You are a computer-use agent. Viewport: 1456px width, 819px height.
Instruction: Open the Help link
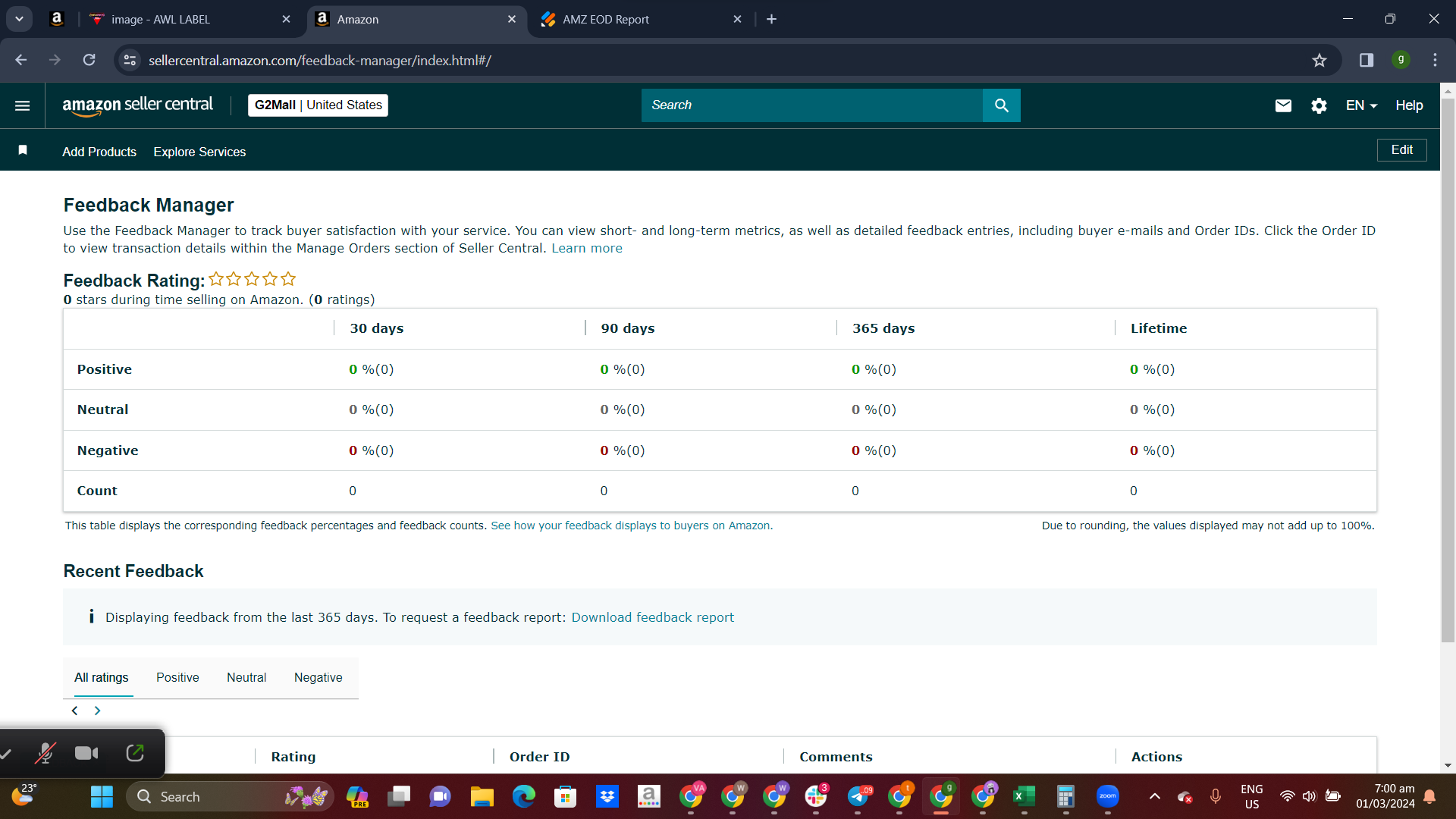point(1409,105)
